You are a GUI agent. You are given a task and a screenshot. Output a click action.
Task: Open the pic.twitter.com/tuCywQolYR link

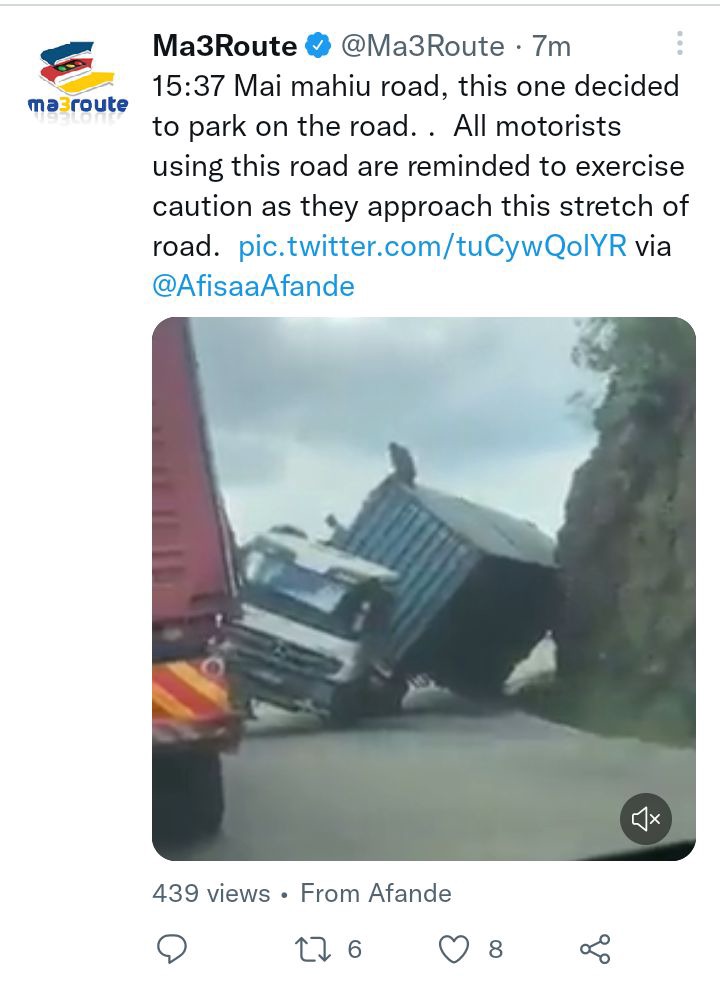click(x=433, y=246)
